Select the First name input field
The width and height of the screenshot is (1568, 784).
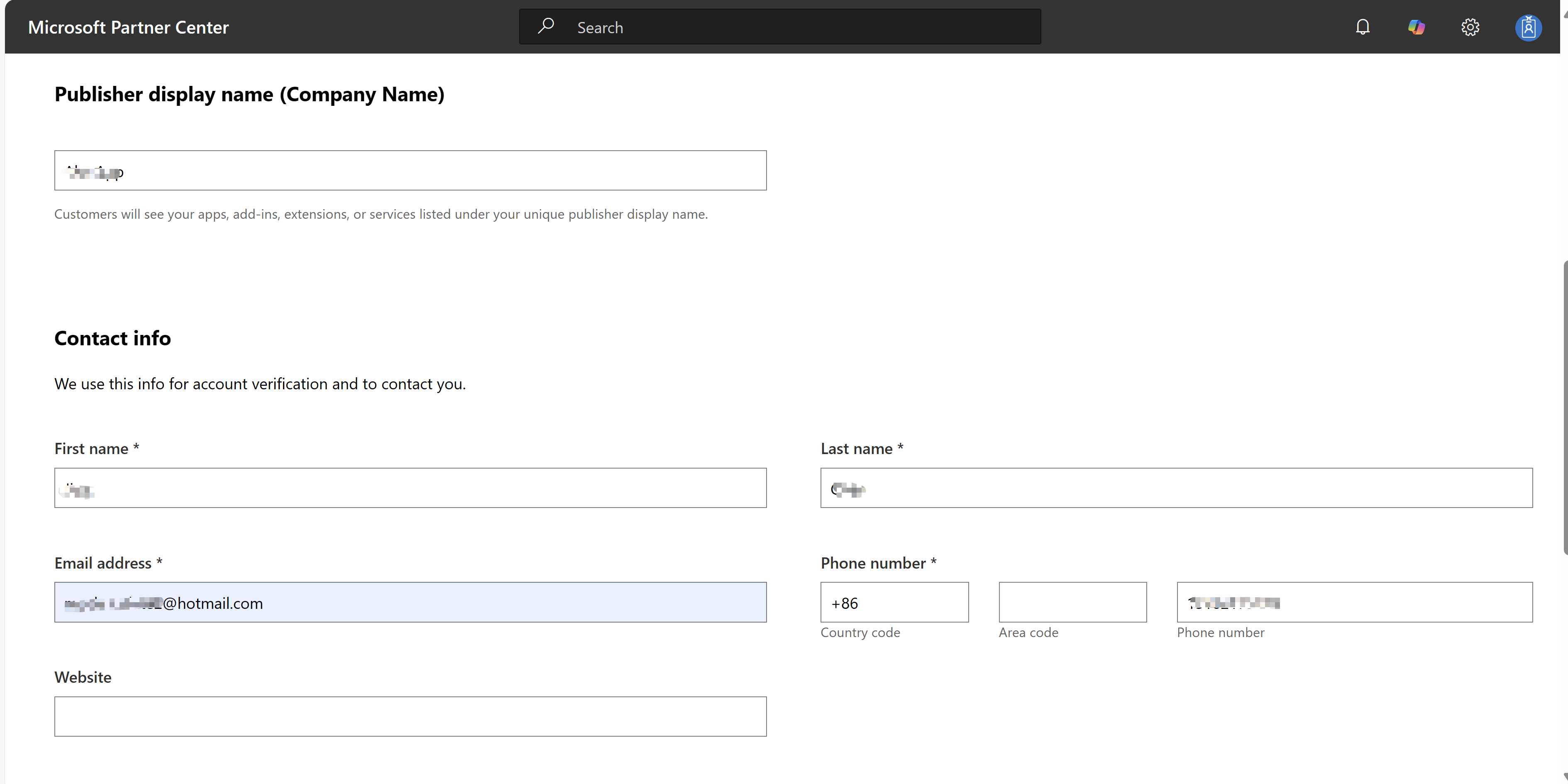(410, 488)
